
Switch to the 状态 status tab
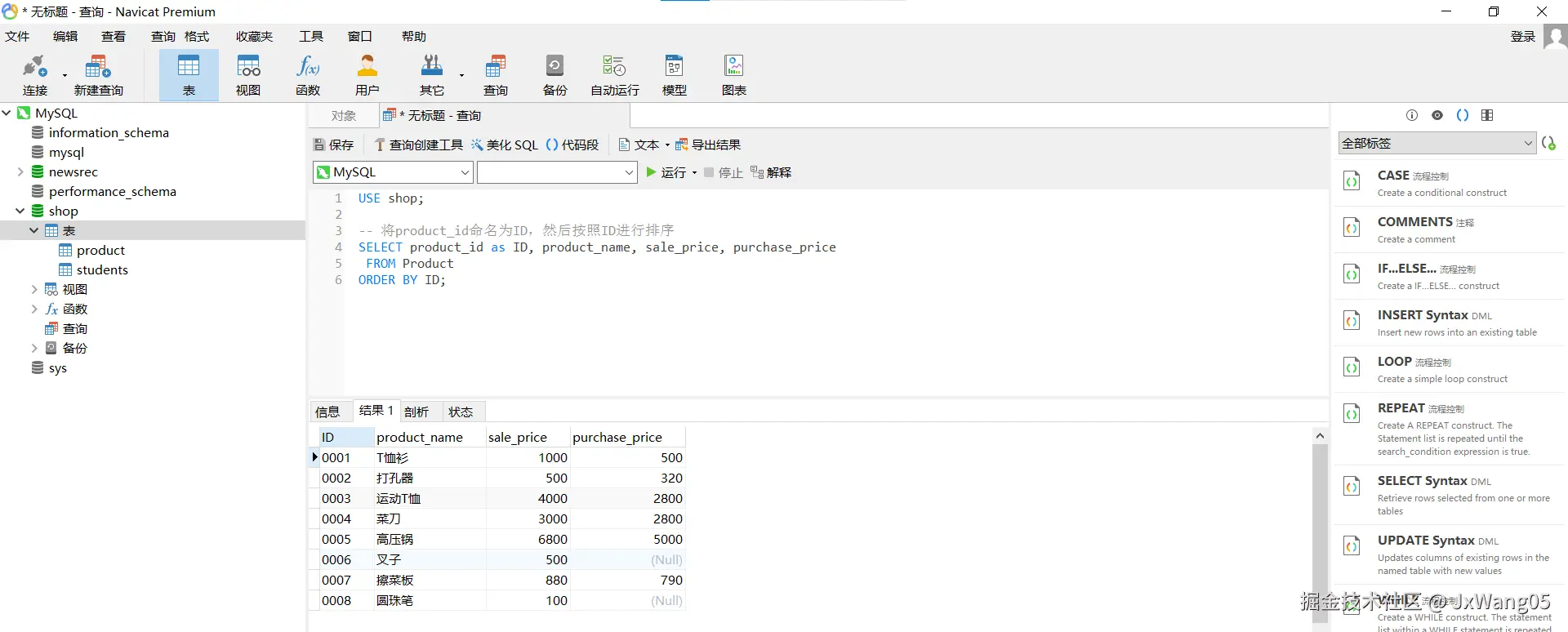[461, 412]
